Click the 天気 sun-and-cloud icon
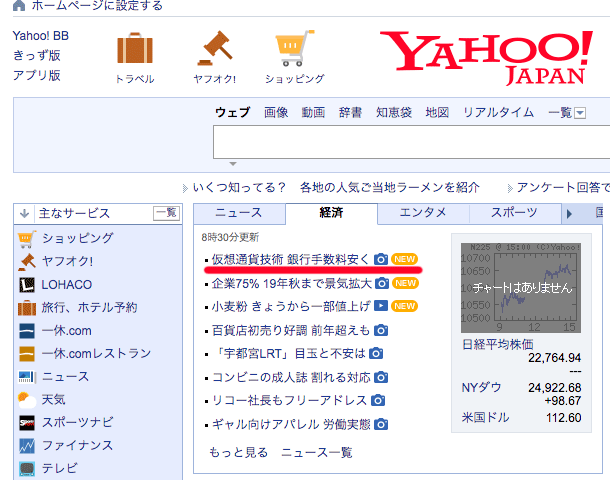Image resolution: width=610 pixels, height=480 pixels. (x=27, y=400)
